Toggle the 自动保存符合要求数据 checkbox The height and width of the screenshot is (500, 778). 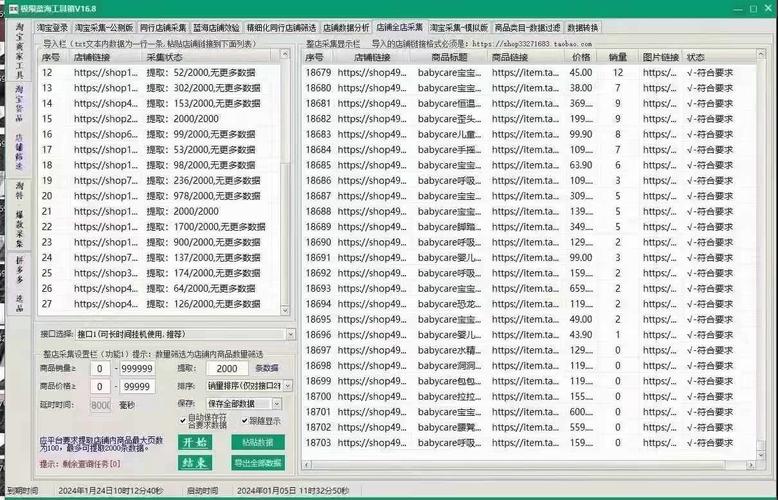pos(182,418)
